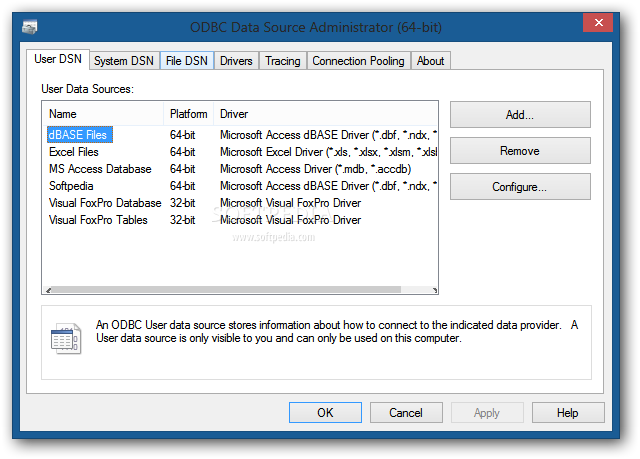Click the Cancel button
This screenshot has height=459, width=640.
point(406,412)
